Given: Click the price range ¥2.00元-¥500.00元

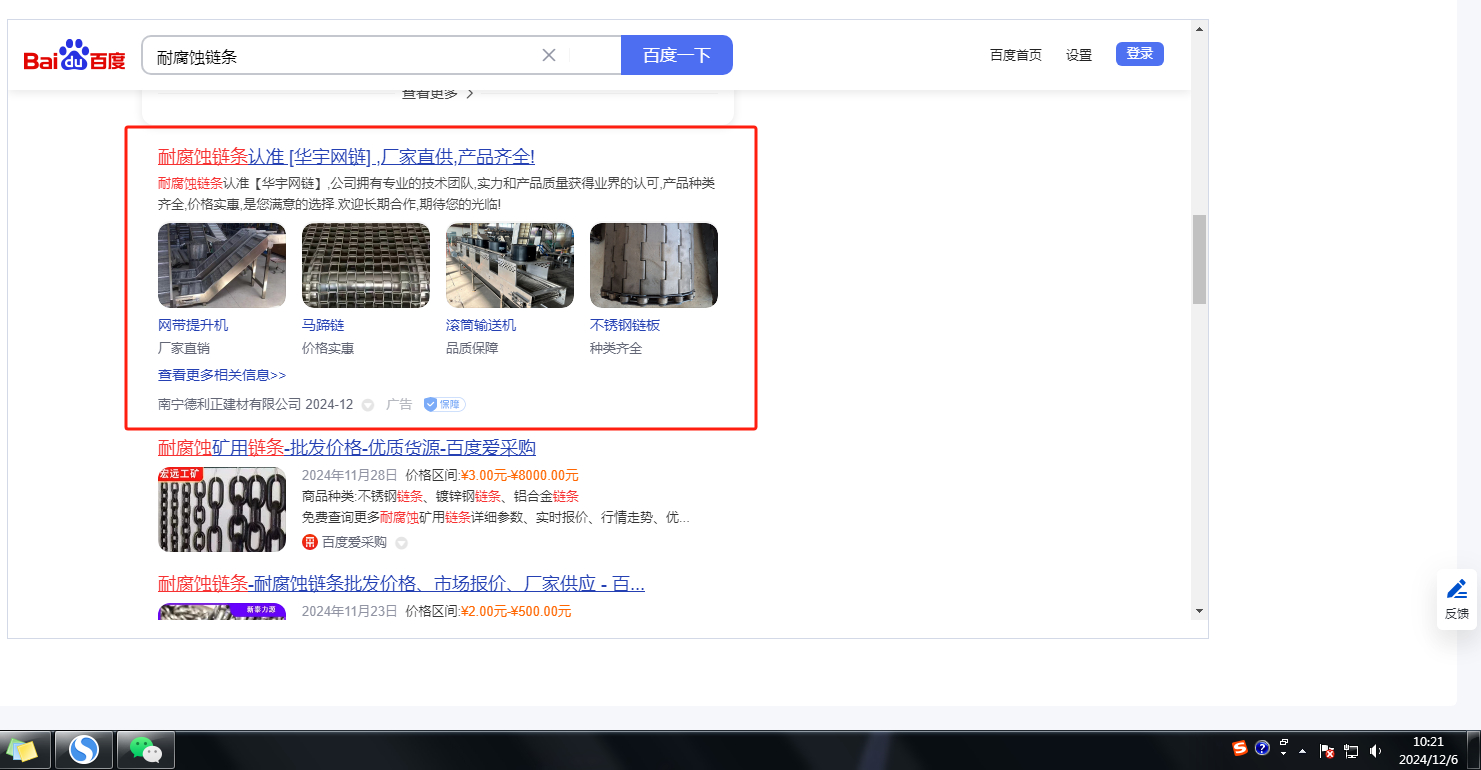Looking at the screenshot, I should (x=516, y=611).
